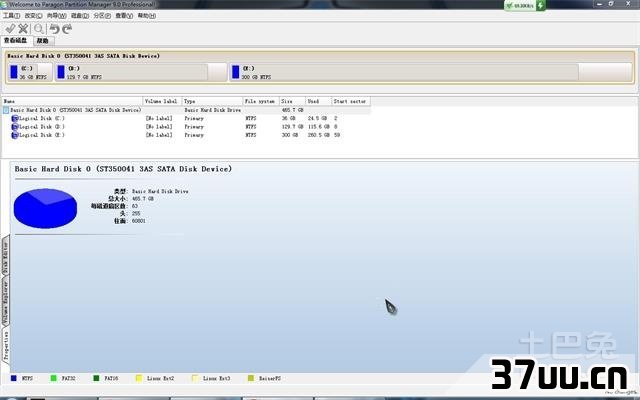This screenshot has height=400, width=640.
Task: Click the [No label] cell in Logical Disk (C:) row
Action: pos(159,118)
